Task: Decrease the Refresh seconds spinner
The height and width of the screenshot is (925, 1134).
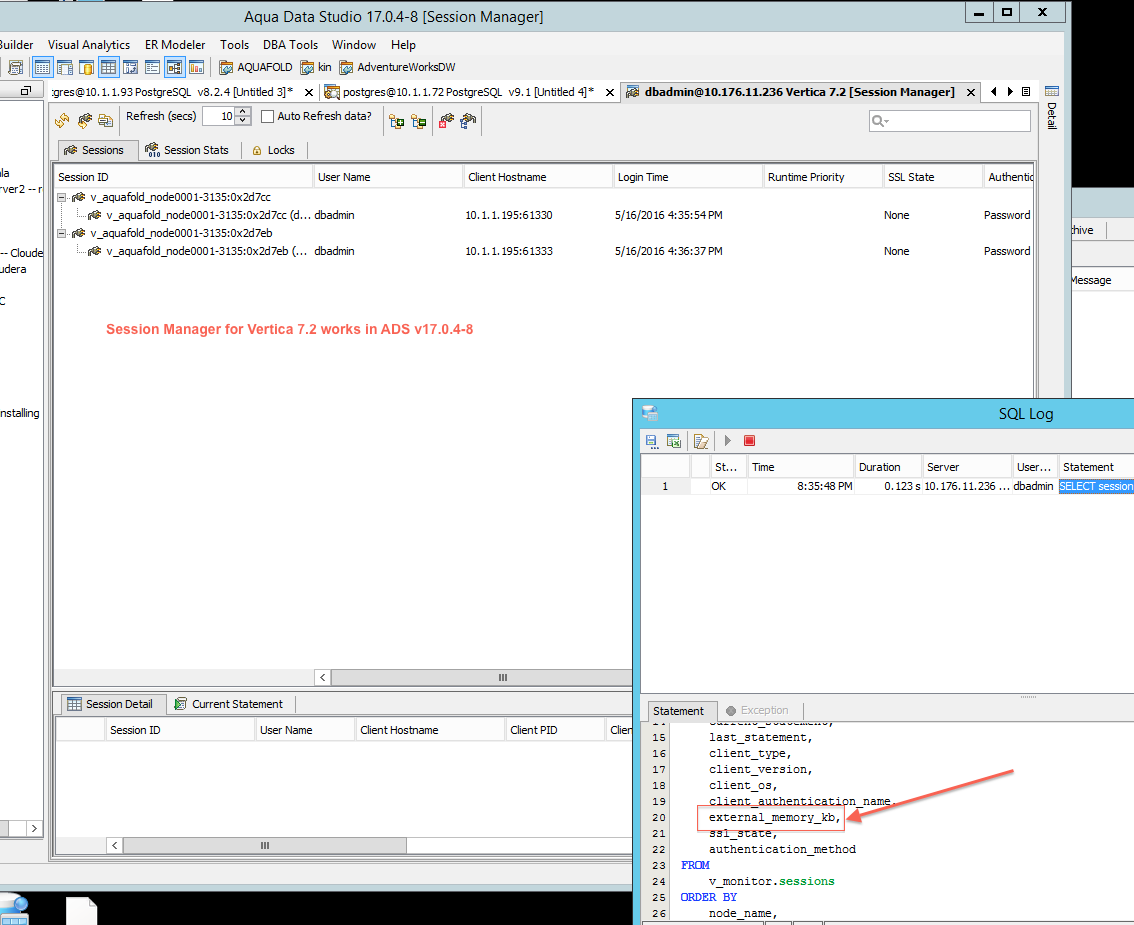Action: click(243, 120)
